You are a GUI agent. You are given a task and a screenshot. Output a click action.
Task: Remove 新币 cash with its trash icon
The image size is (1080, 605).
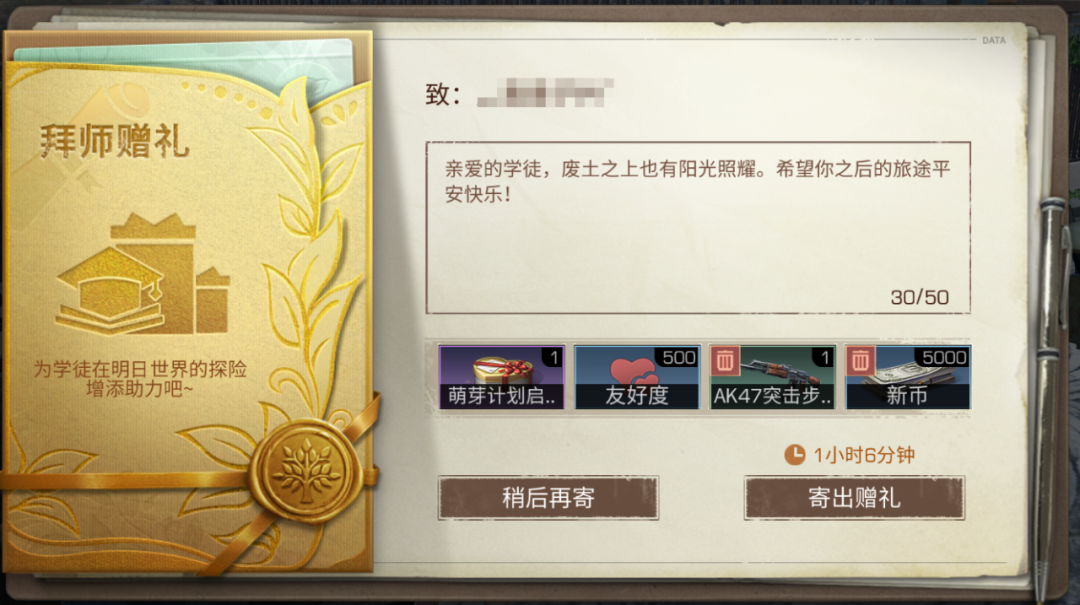pos(860,360)
